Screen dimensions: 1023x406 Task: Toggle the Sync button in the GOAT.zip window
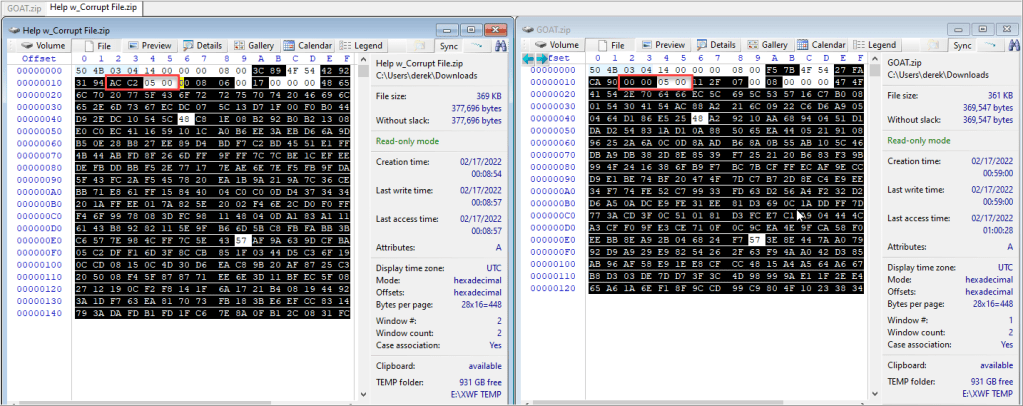[961, 45]
